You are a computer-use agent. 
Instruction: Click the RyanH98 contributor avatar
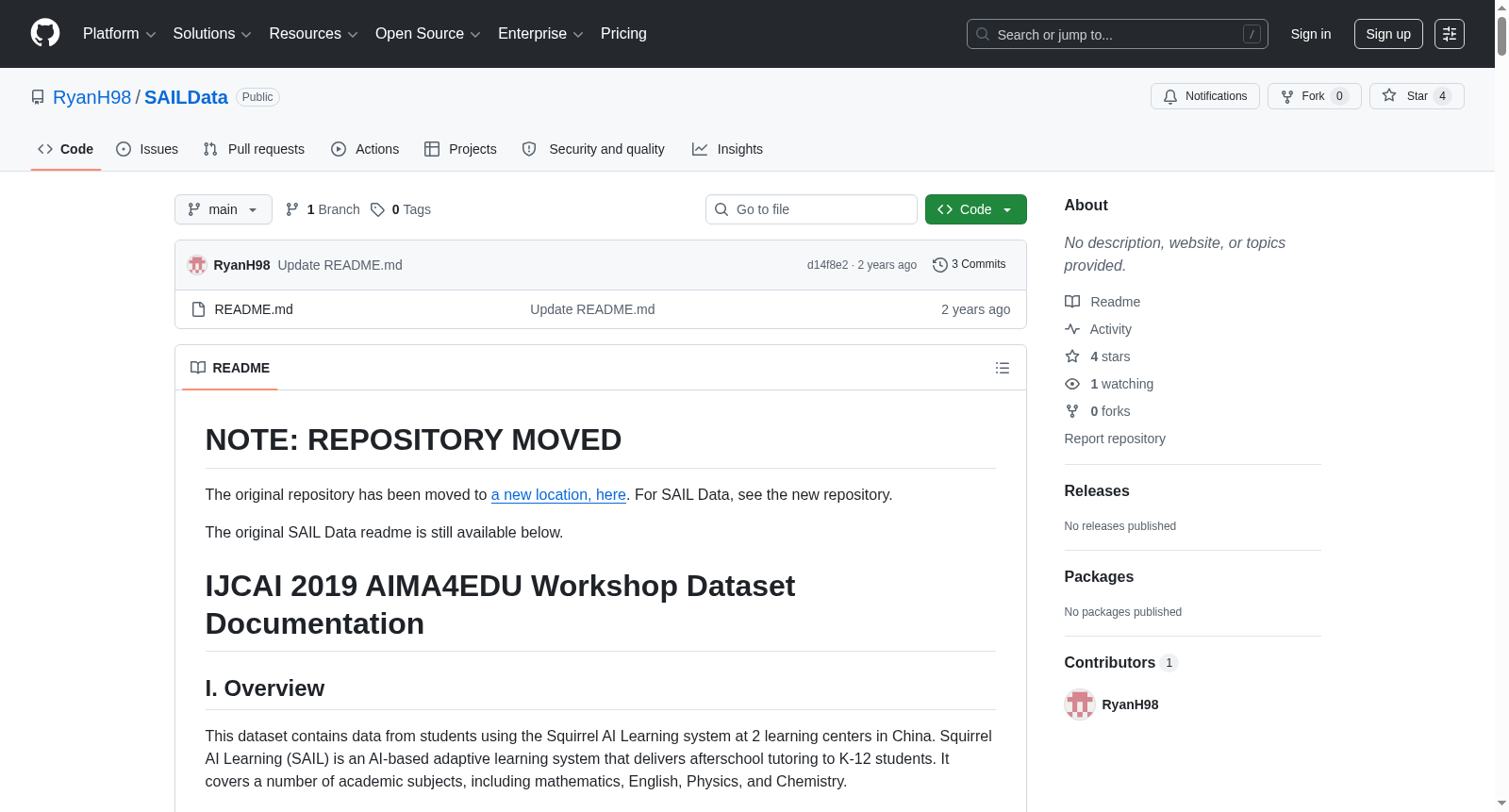pos(1080,704)
